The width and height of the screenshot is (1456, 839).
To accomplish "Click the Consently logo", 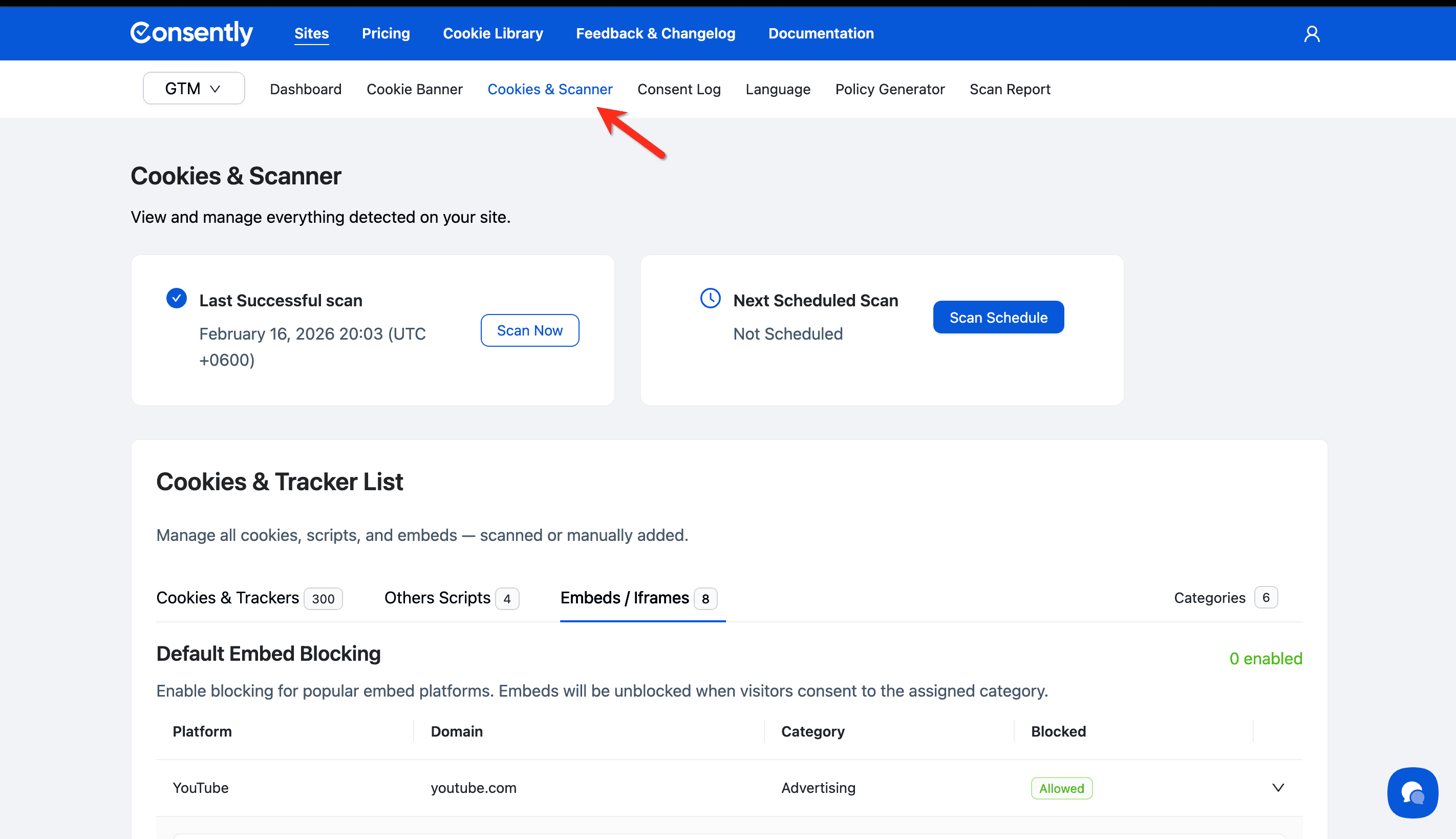I will click(x=191, y=33).
